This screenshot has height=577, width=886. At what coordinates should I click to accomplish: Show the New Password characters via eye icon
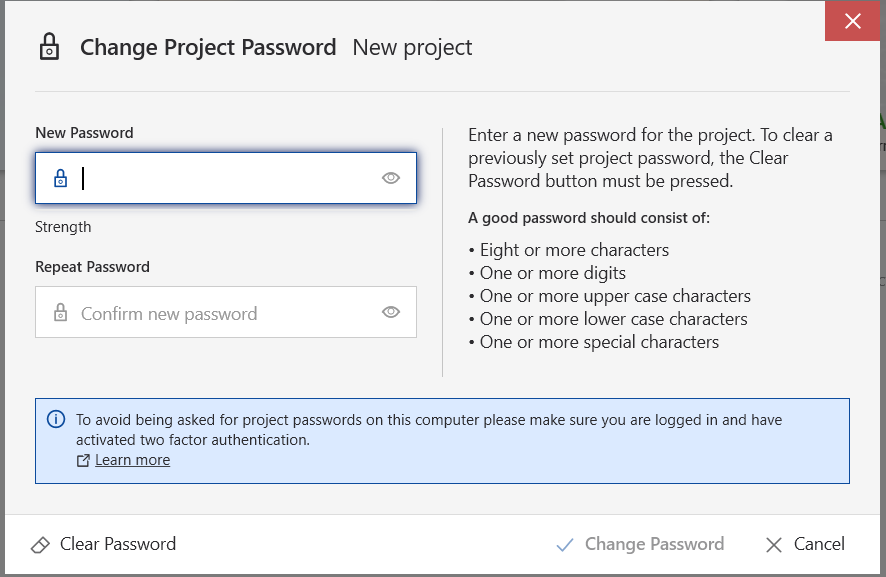tap(391, 178)
